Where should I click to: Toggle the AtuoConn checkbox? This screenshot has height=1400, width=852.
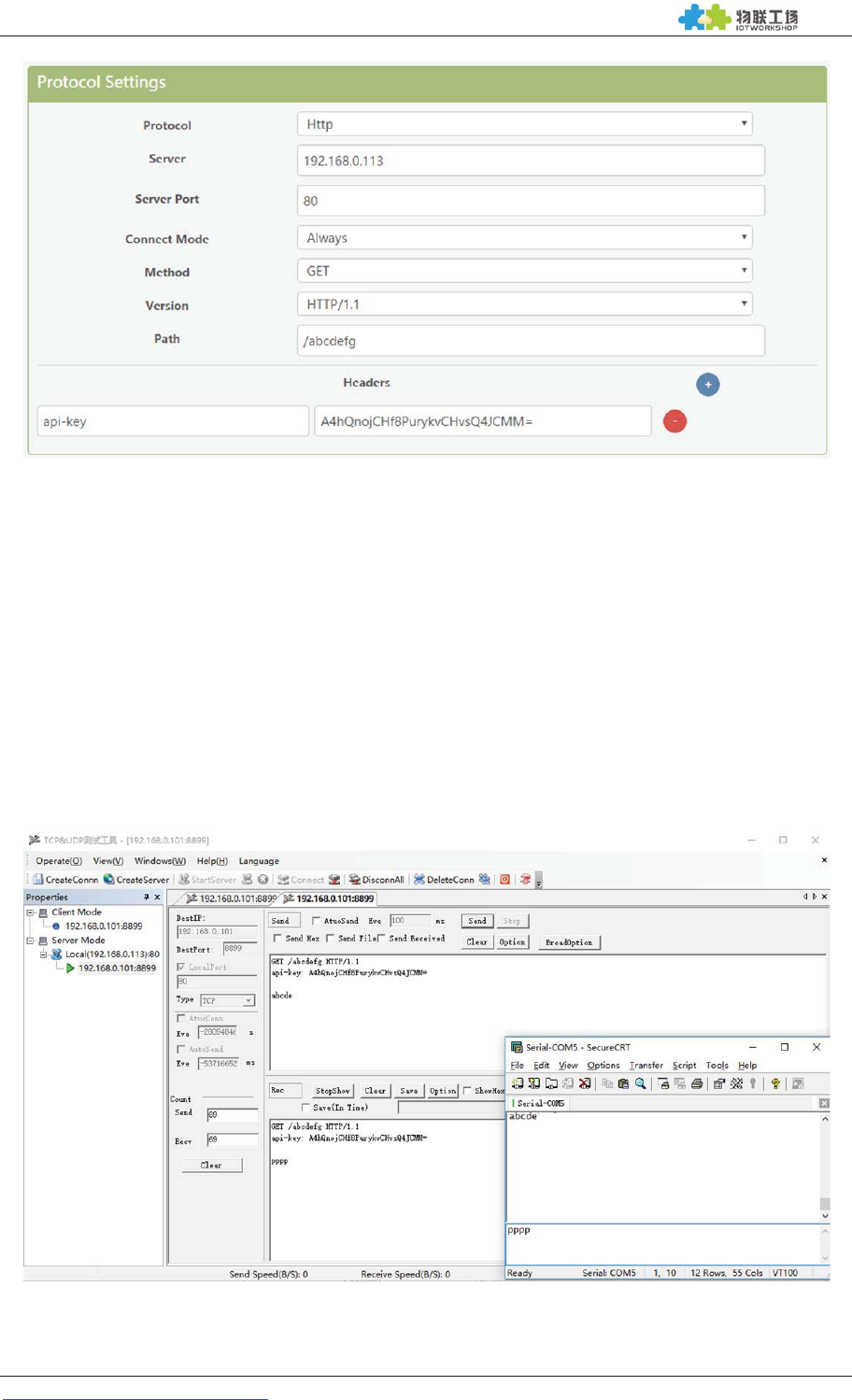coord(181,1018)
